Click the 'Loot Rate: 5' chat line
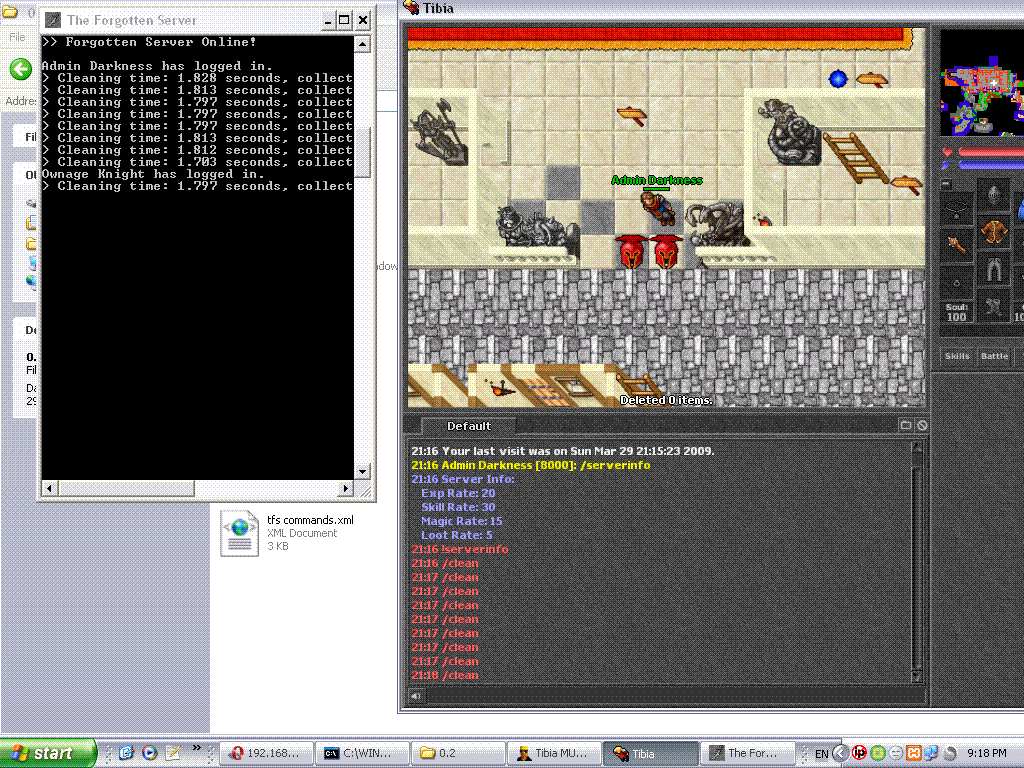 456,535
